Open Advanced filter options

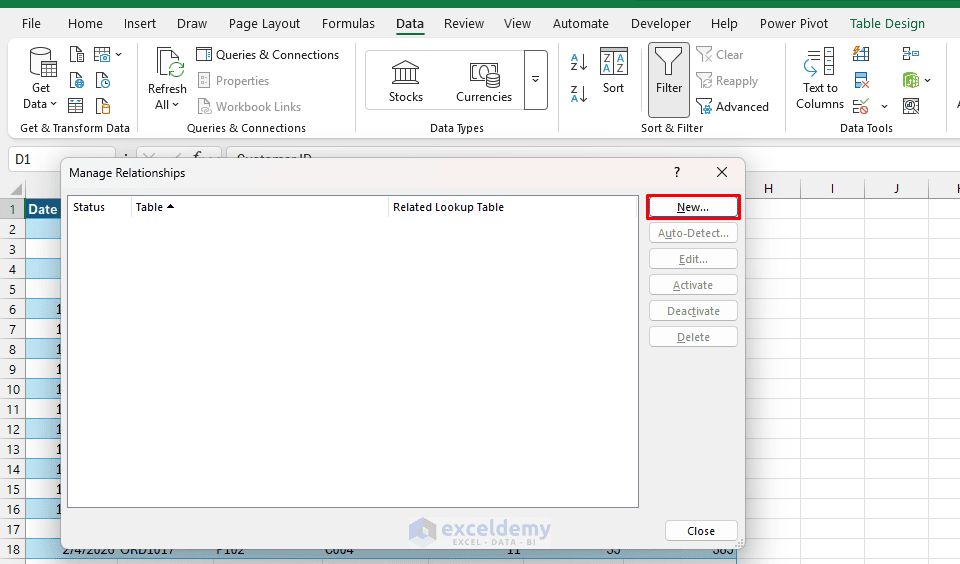732,107
